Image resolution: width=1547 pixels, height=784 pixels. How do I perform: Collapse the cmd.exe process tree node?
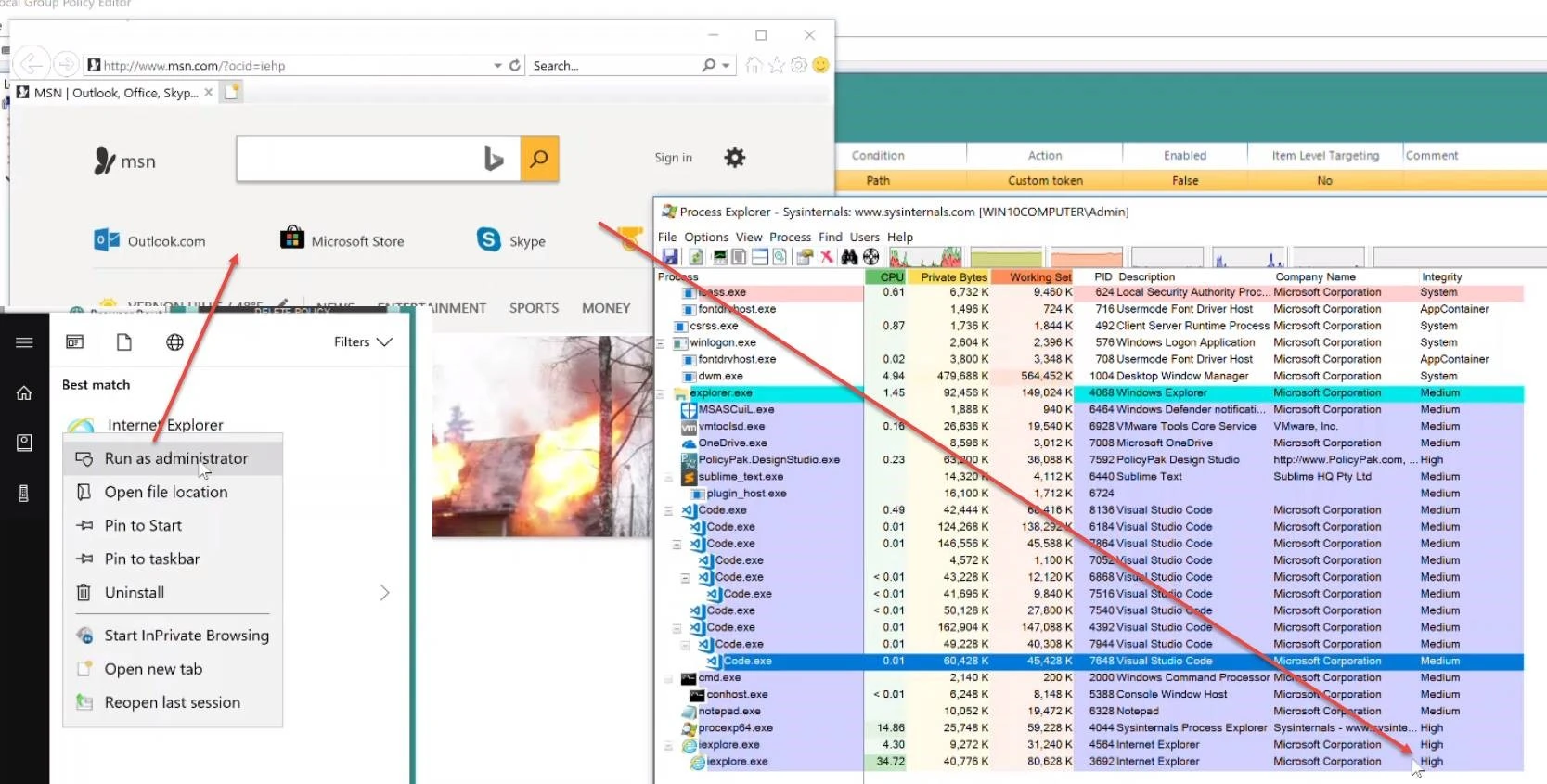click(x=668, y=678)
